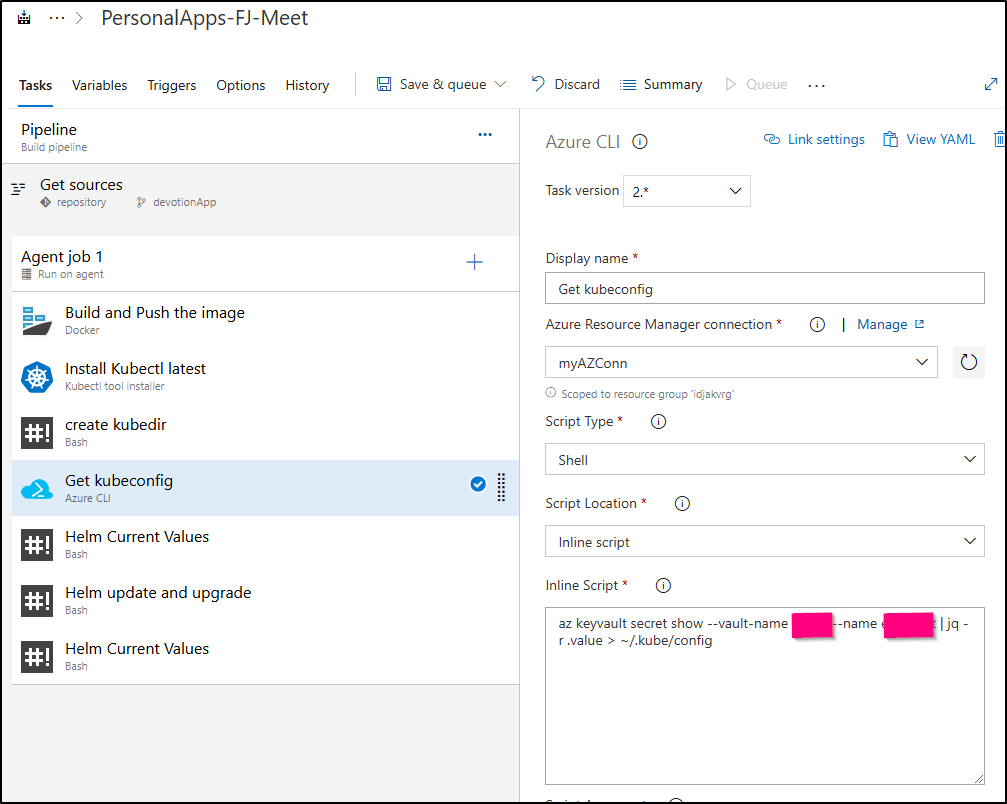Open the pipeline Summary
The height and width of the screenshot is (804, 1007).
pyautogui.click(x=661, y=84)
